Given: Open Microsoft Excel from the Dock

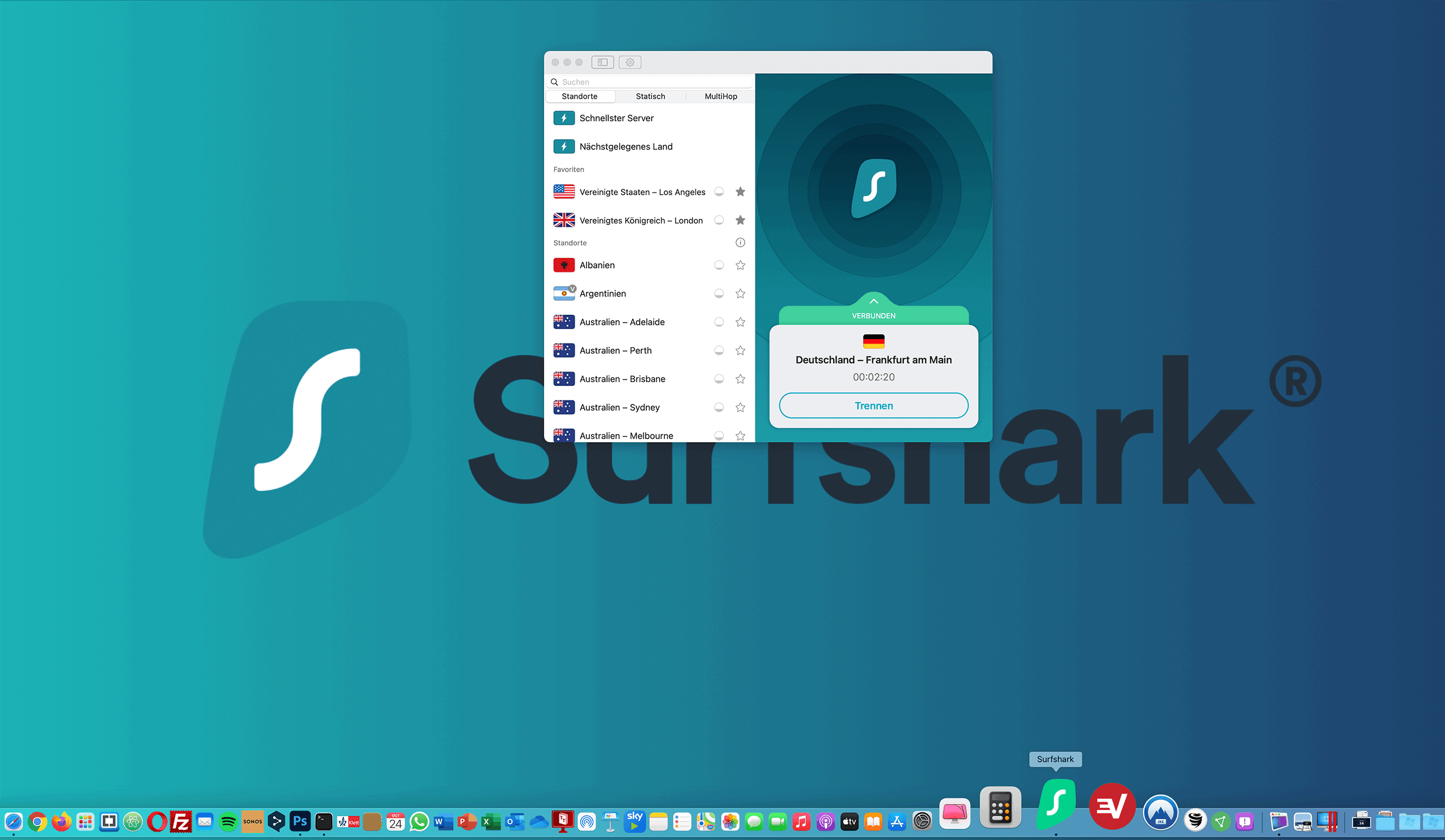Looking at the screenshot, I should click(x=491, y=821).
